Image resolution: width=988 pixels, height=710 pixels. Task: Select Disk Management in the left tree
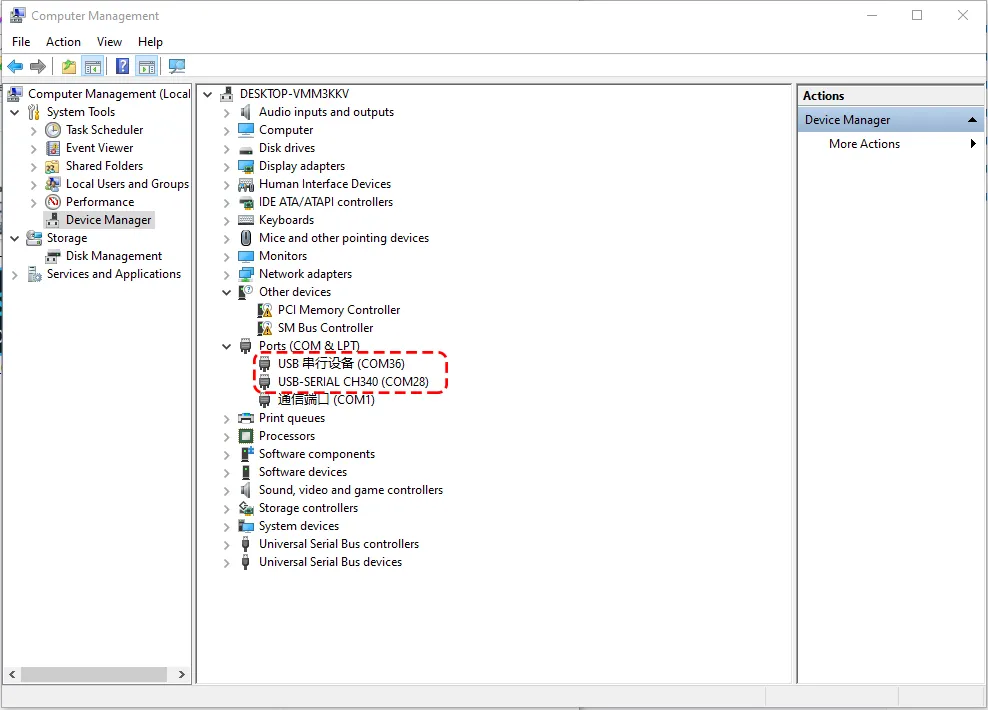tap(113, 256)
